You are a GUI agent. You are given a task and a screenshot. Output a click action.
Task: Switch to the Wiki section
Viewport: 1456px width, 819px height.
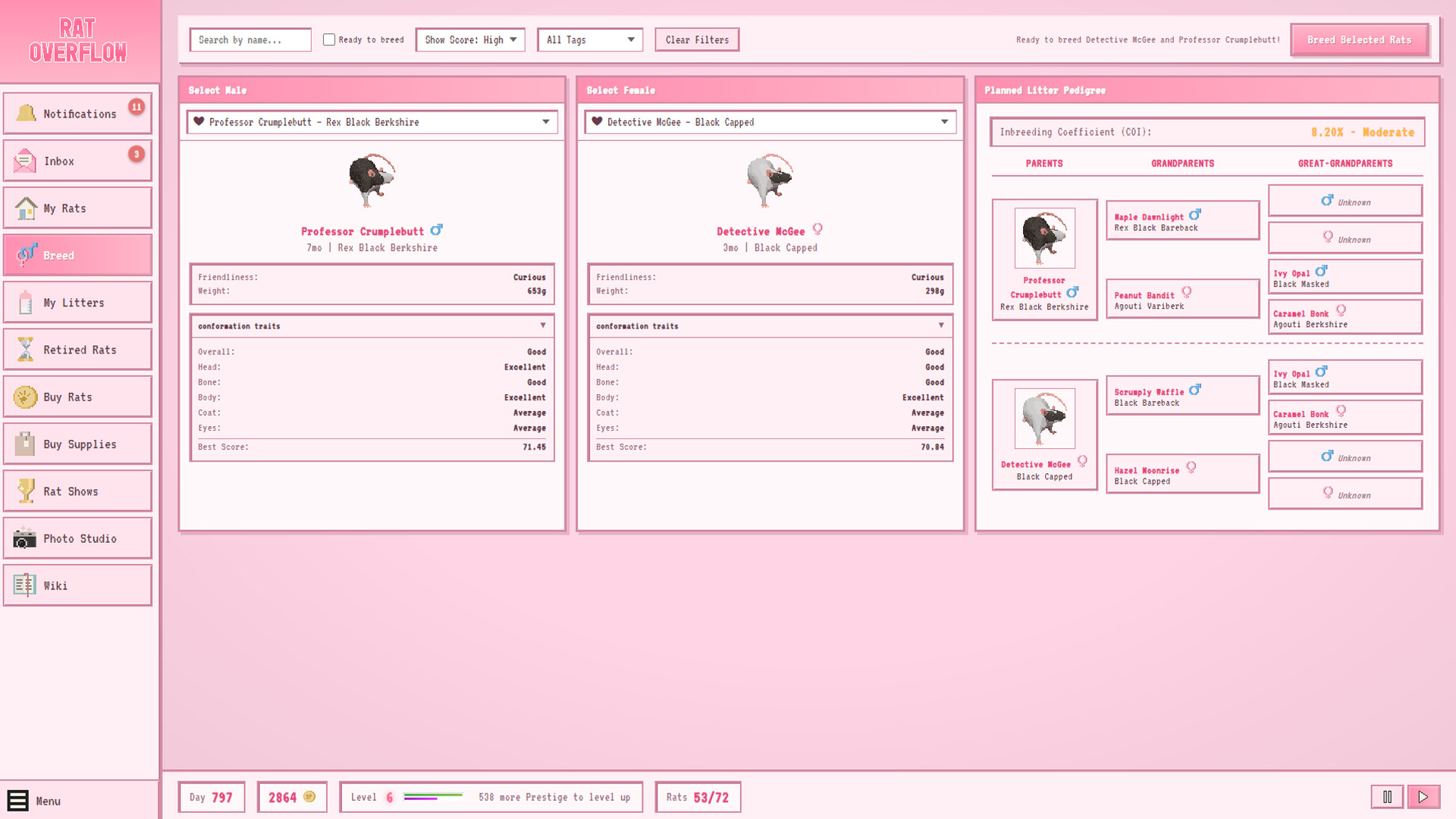pyautogui.click(x=27, y=585)
